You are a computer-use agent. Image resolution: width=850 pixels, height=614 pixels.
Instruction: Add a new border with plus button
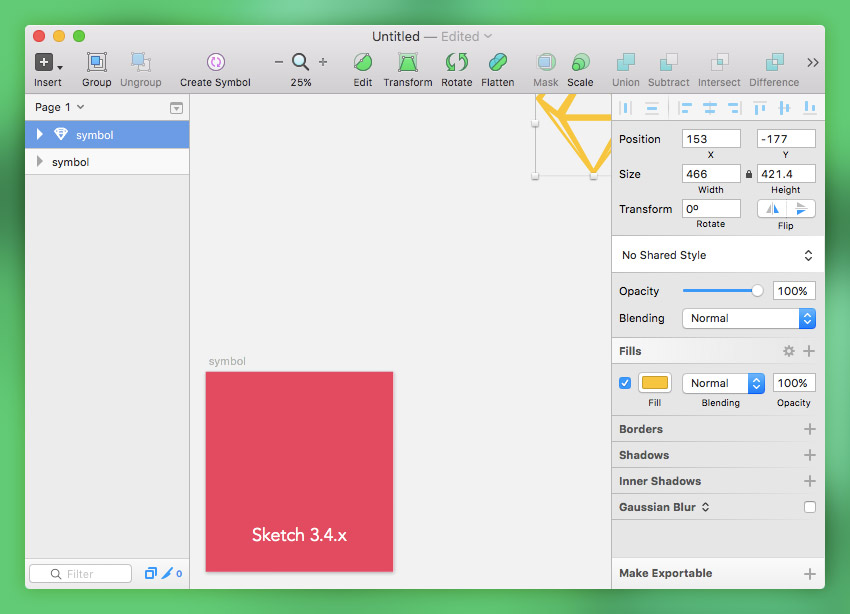(x=809, y=429)
